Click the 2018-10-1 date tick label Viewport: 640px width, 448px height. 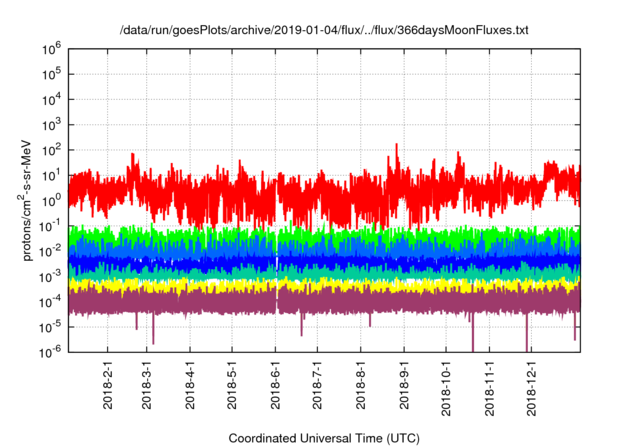pos(446,388)
